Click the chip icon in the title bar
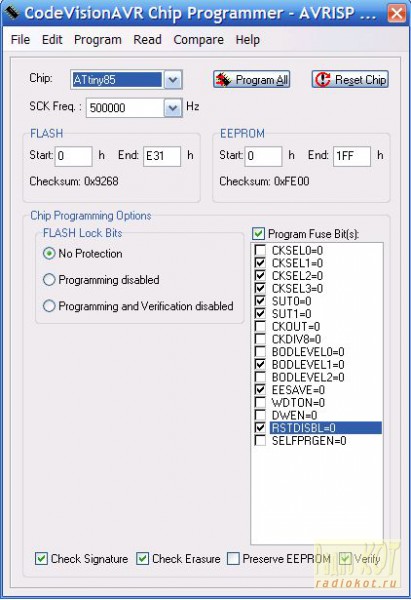This screenshot has height=600, width=411. (12, 13)
